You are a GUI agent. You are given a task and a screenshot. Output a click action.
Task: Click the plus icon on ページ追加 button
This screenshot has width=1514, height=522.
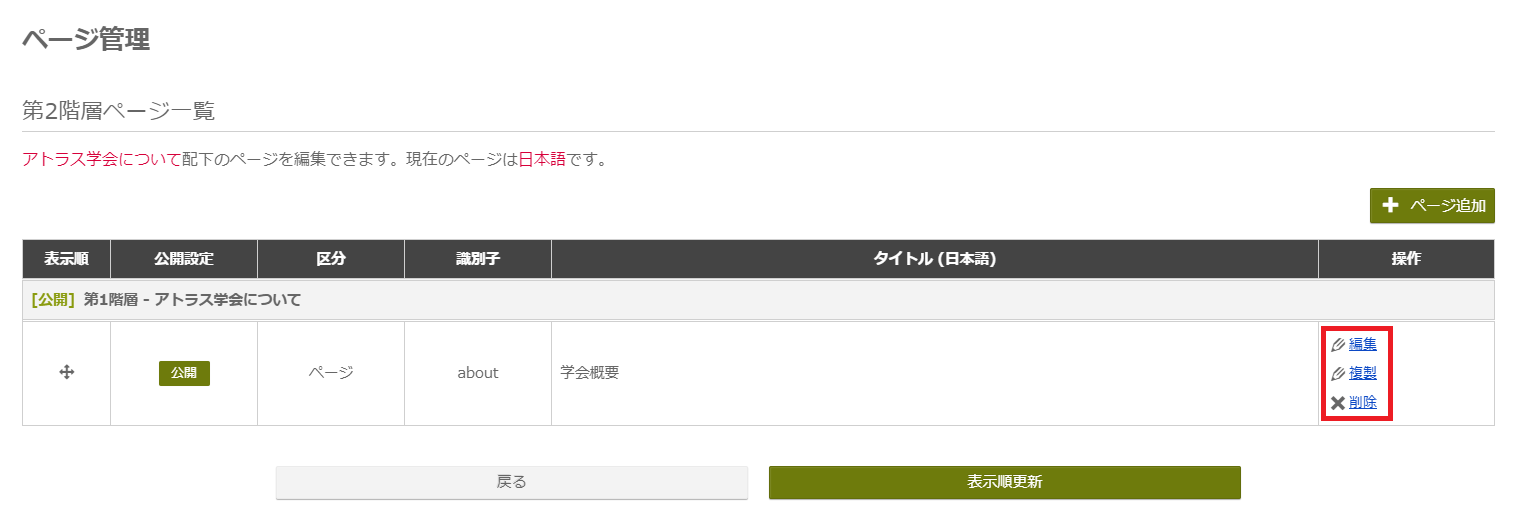(1390, 205)
